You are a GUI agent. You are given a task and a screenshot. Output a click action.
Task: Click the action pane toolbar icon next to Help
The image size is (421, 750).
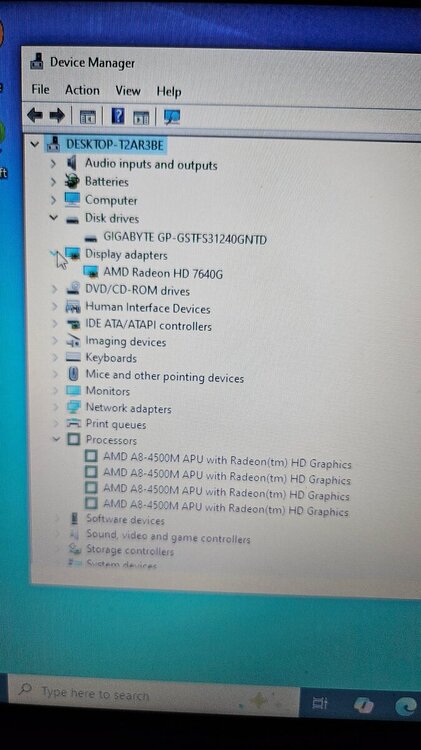tap(141, 117)
